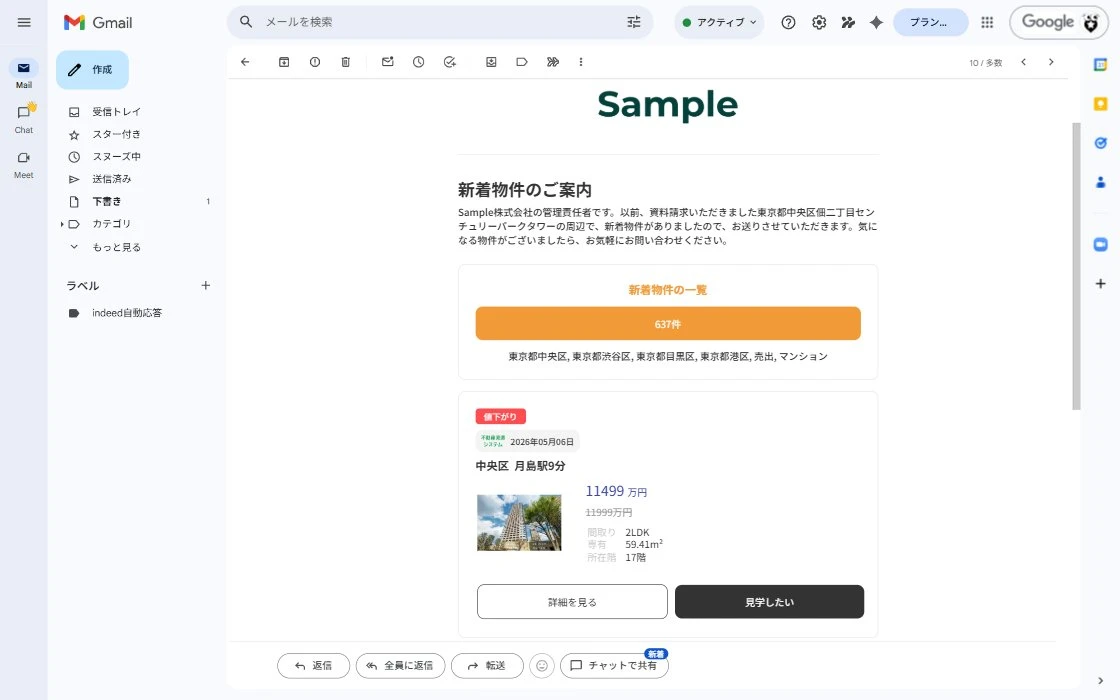
Task: Move this email to a folder
Action: [491, 62]
